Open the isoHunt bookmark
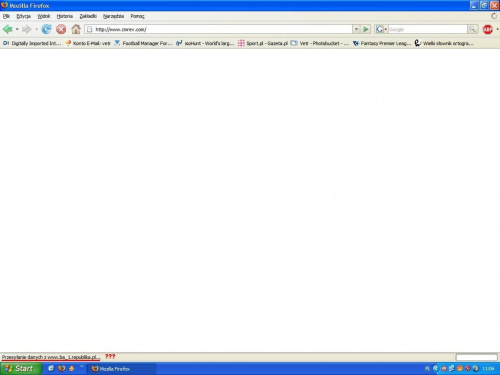The height and width of the screenshot is (375, 500). pos(205,43)
